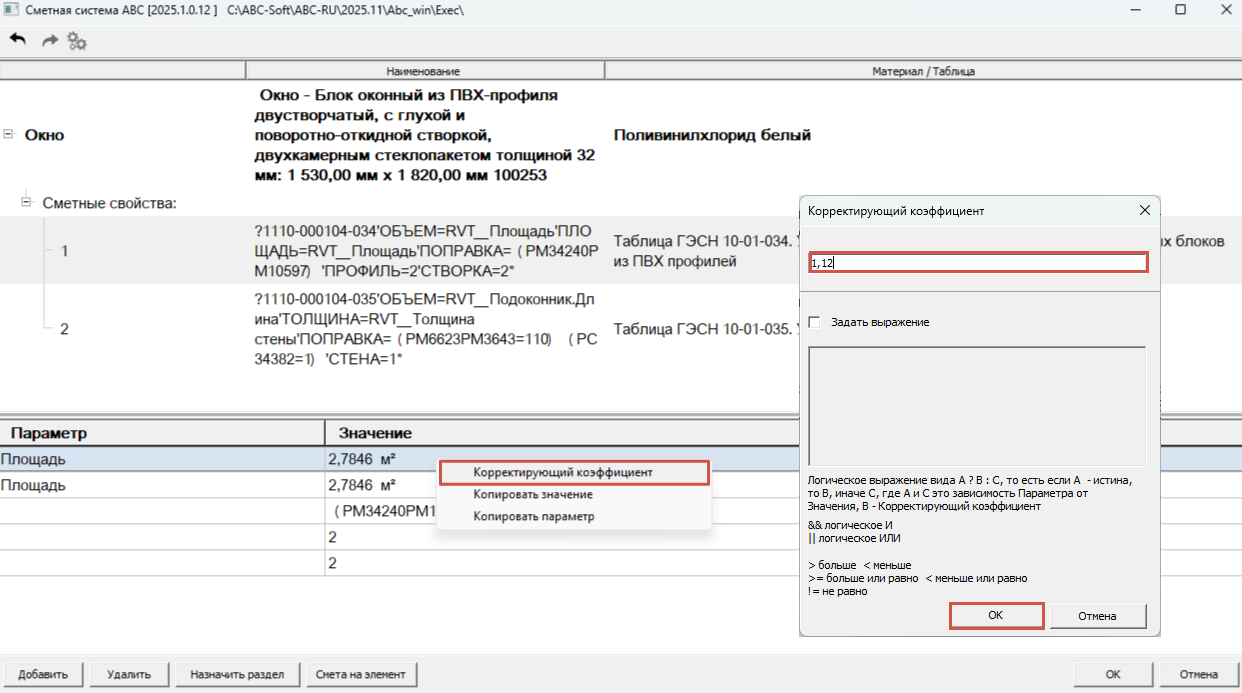This screenshot has width=1242, height=693.
Task: Focus the coefficient field containing 1,12
Action: click(978, 262)
